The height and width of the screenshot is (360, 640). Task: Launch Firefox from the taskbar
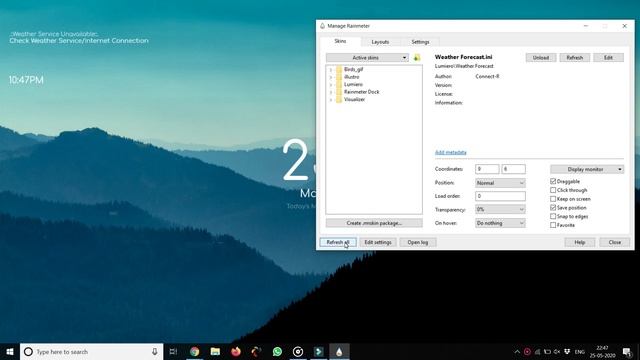[236, 351]
